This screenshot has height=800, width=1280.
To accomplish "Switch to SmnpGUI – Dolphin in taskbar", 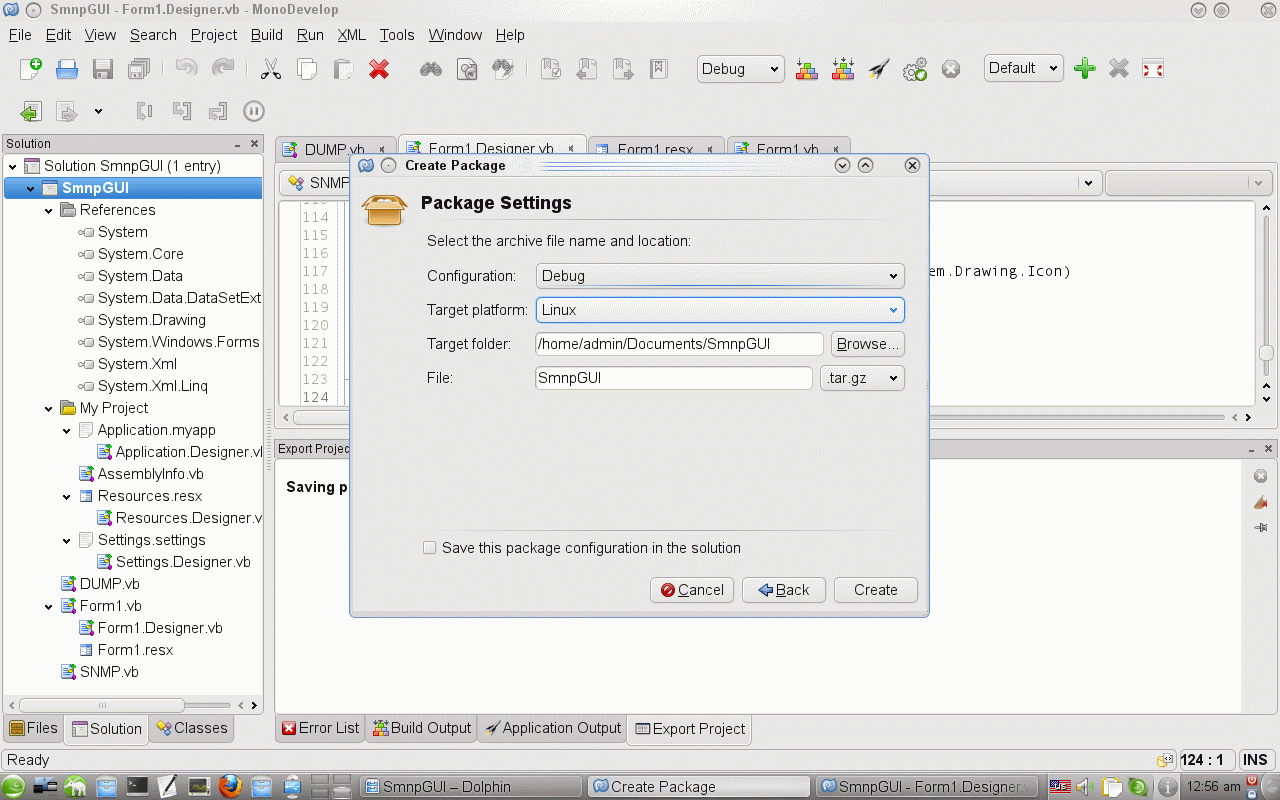I will tap(471, 786).
